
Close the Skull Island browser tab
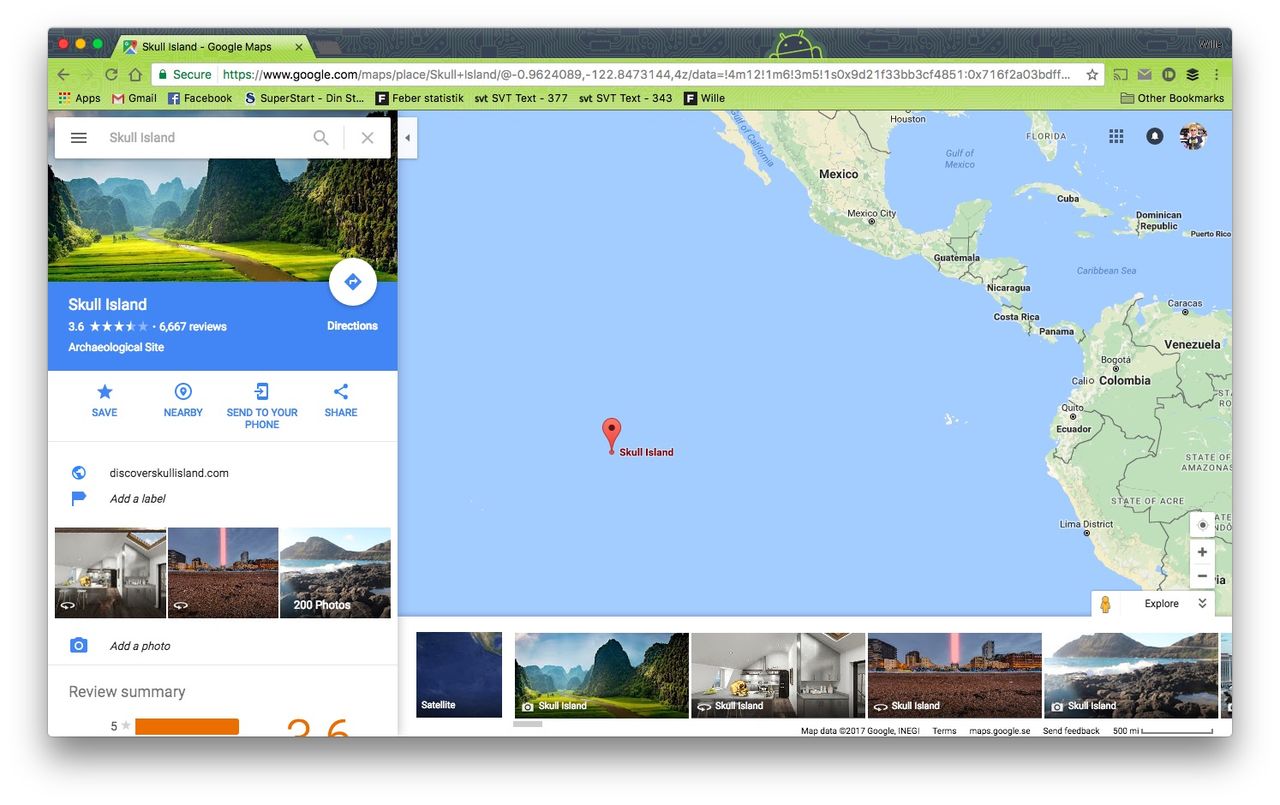298,47
